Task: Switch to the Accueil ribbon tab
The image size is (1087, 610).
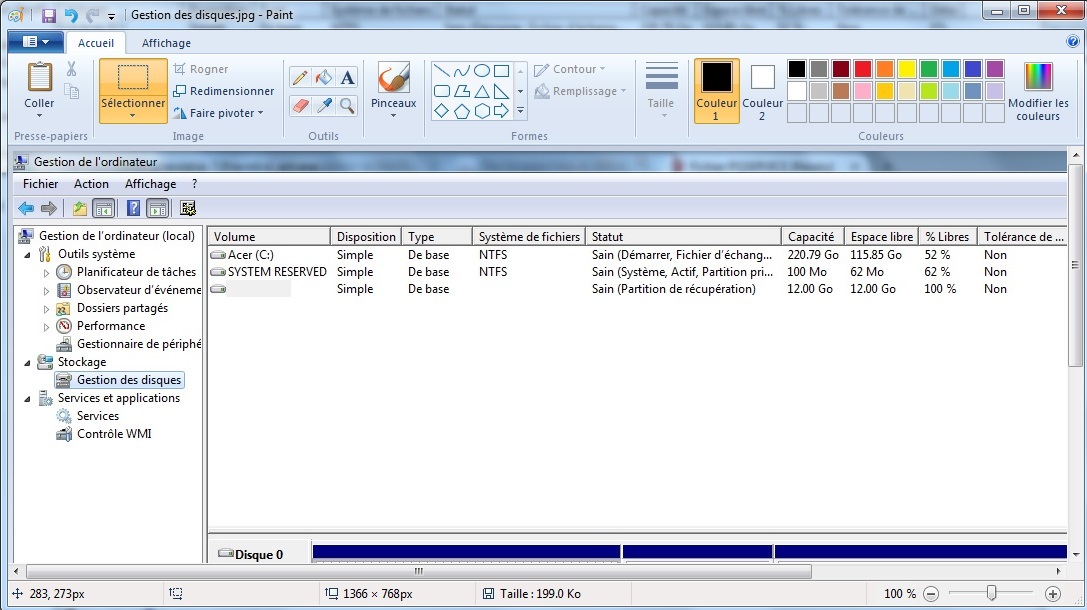Action: [x=96, y=43]
